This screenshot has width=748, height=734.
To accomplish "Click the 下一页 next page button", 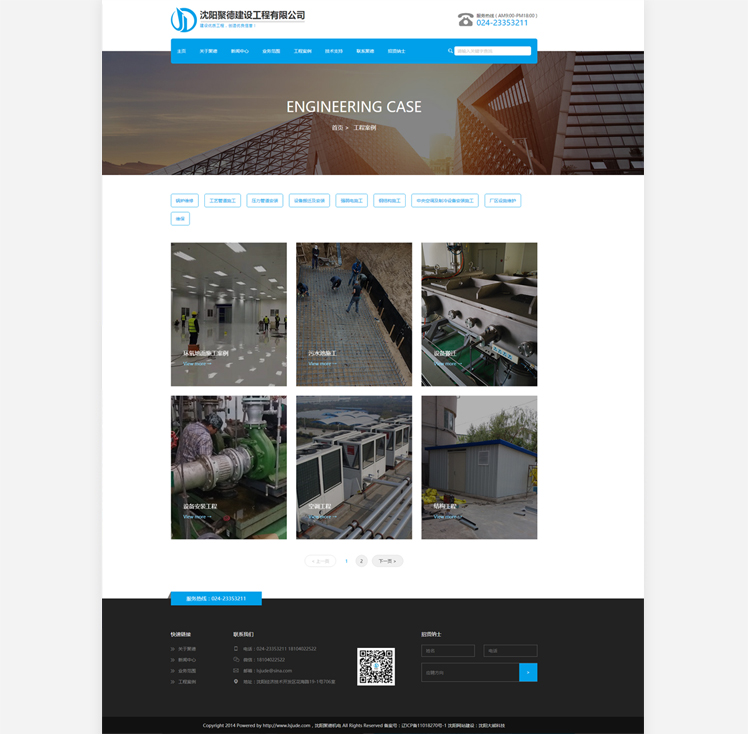I will click(x=387, y=561).
